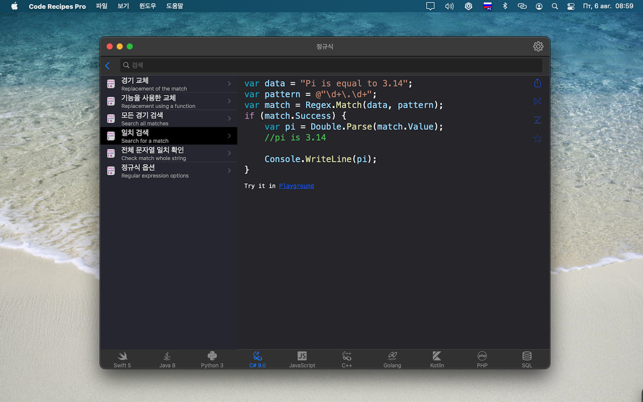Open the Code Recipes Pro menu
The width and height of the screenshot is (643, 402).
point(57,6)
